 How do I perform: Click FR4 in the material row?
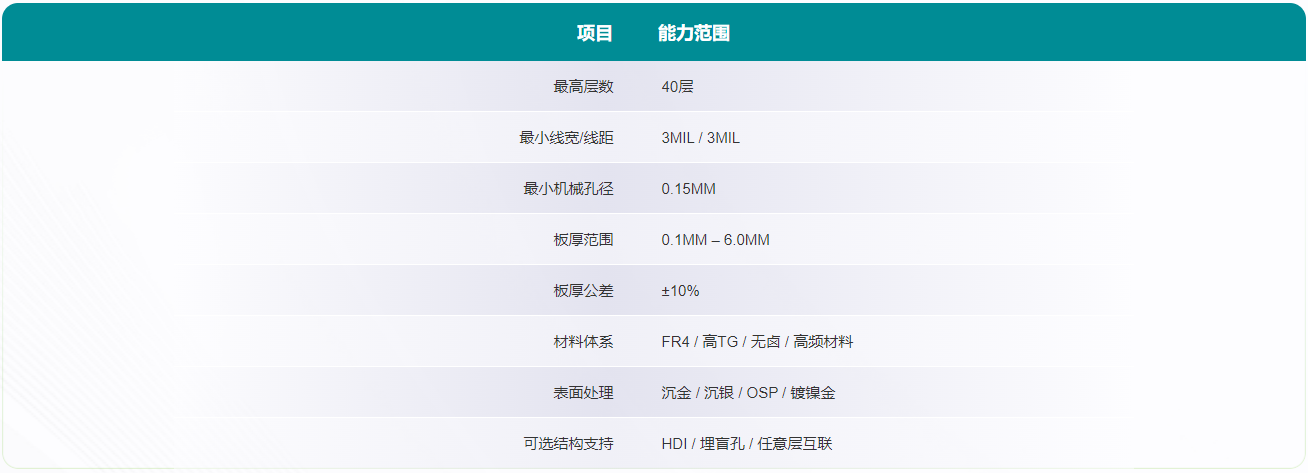coord(675,342)
